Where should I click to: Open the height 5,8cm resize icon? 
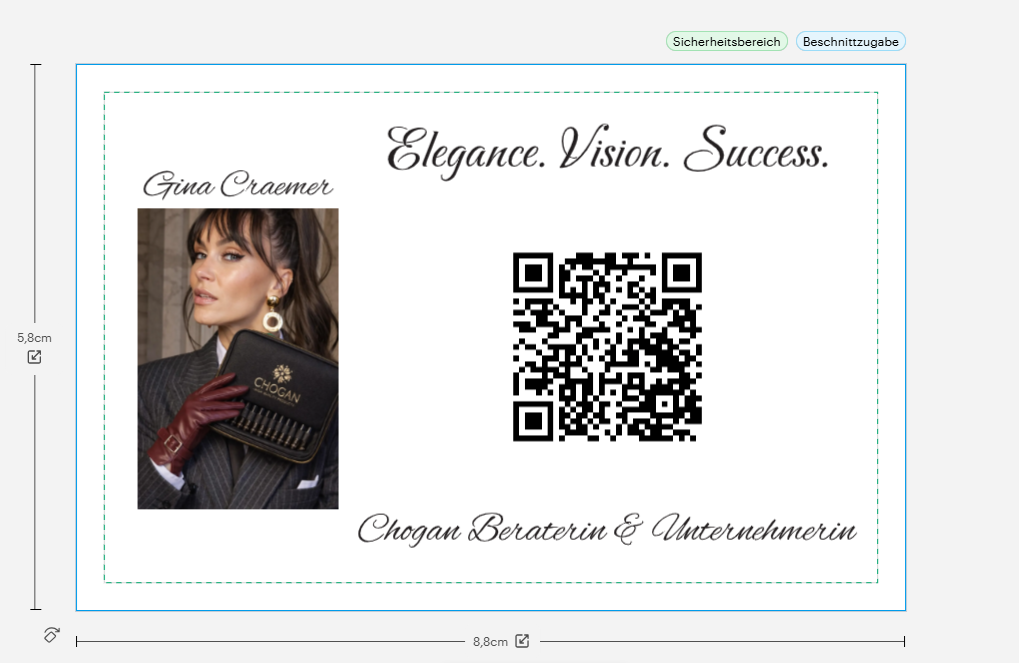pyautogui.click(x=34, y=357)
